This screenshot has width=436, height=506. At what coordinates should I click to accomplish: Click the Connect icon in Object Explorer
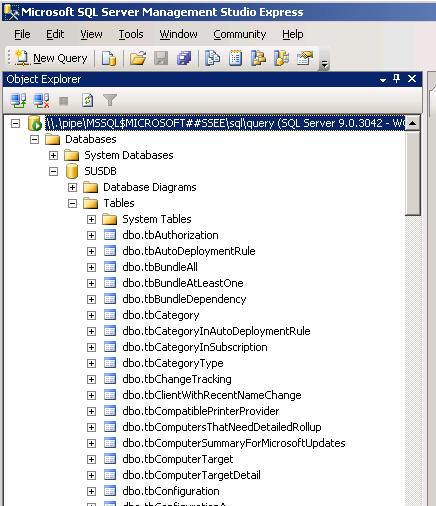tap(18, 100)
